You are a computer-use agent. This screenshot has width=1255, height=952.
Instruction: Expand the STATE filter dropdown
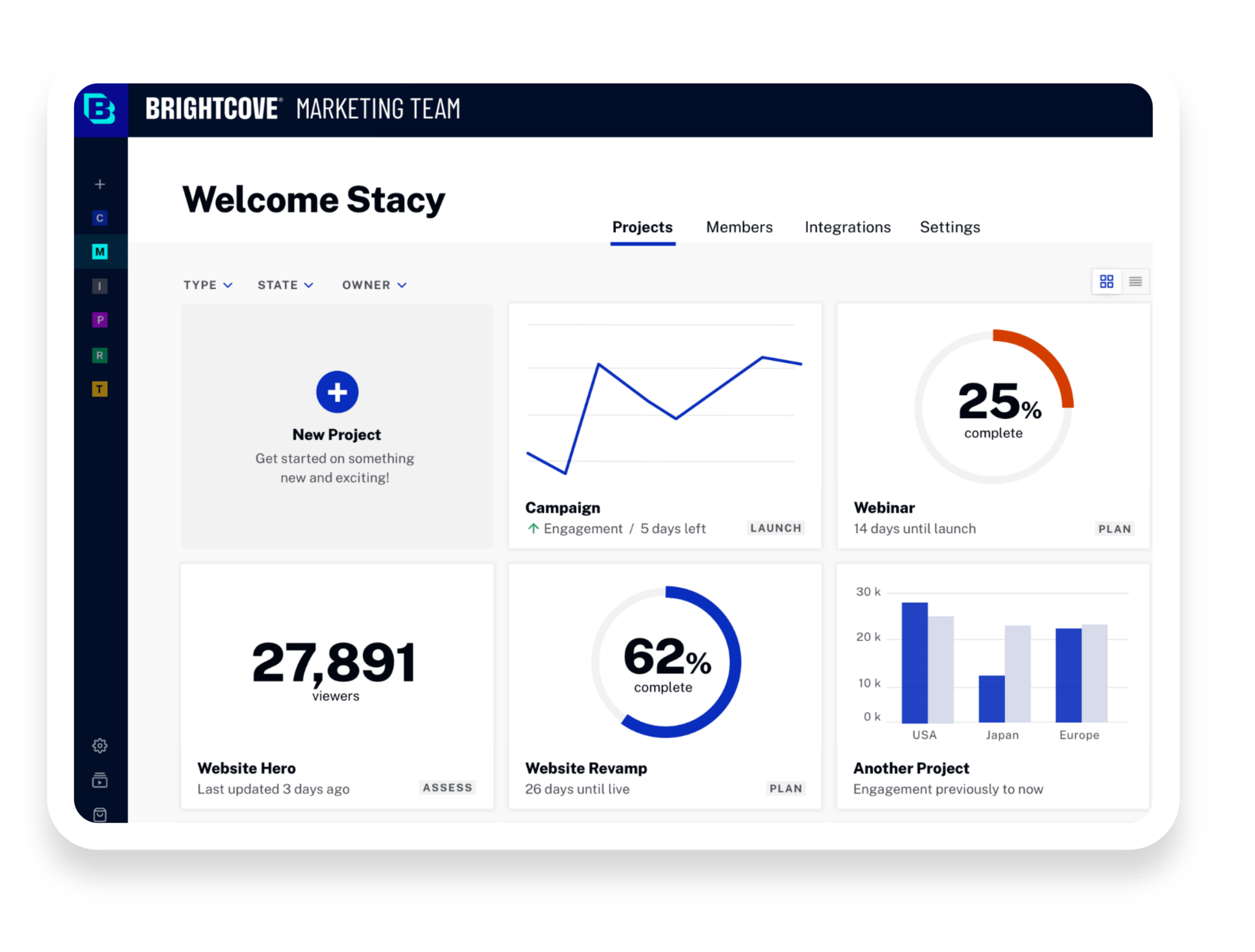(285, 285)
